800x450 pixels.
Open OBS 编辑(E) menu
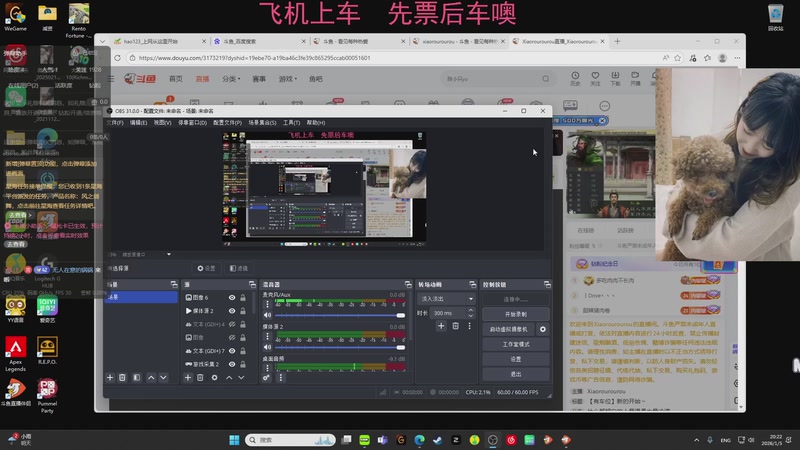[138, 122]
